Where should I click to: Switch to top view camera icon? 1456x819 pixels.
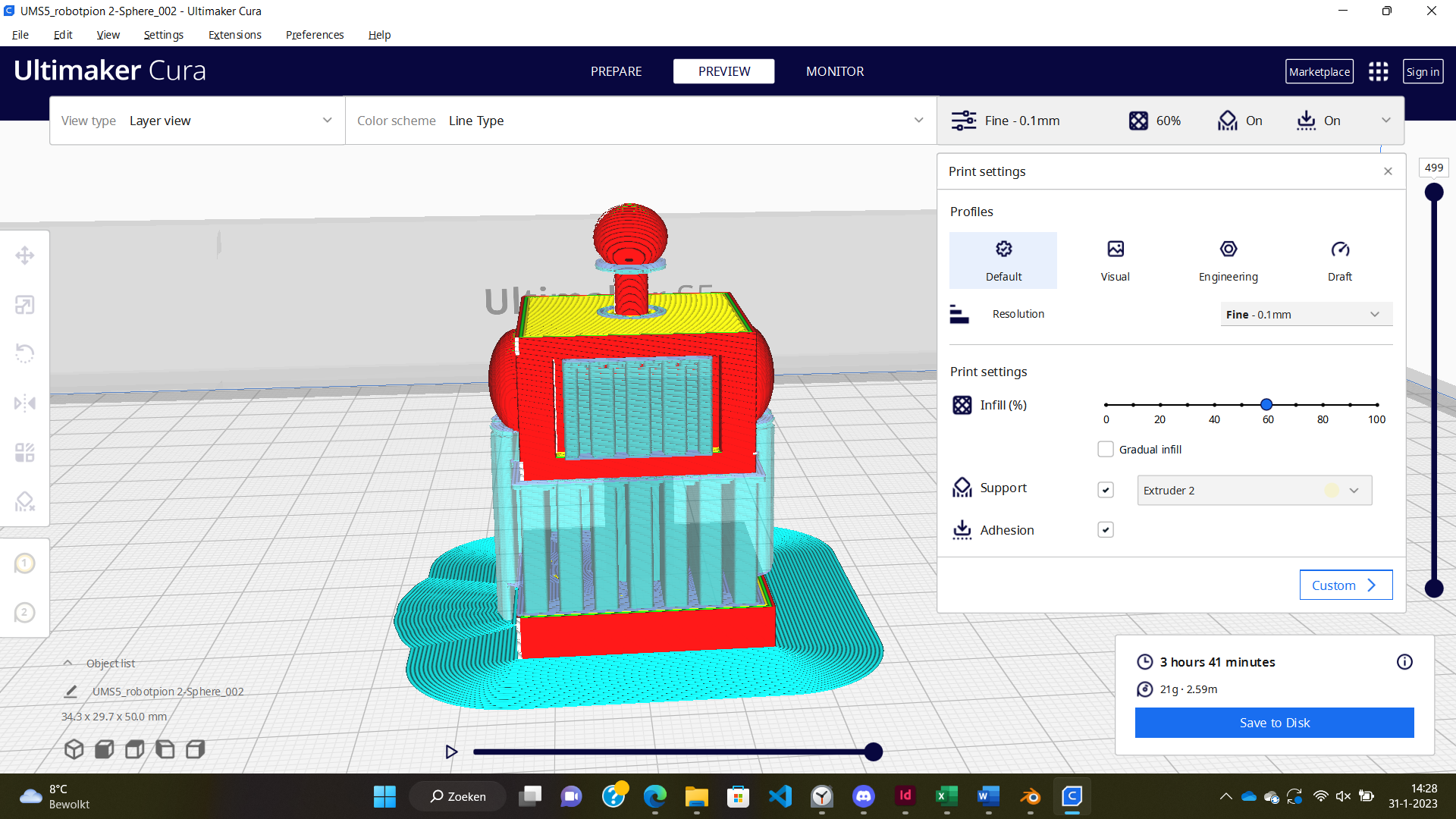134,749
